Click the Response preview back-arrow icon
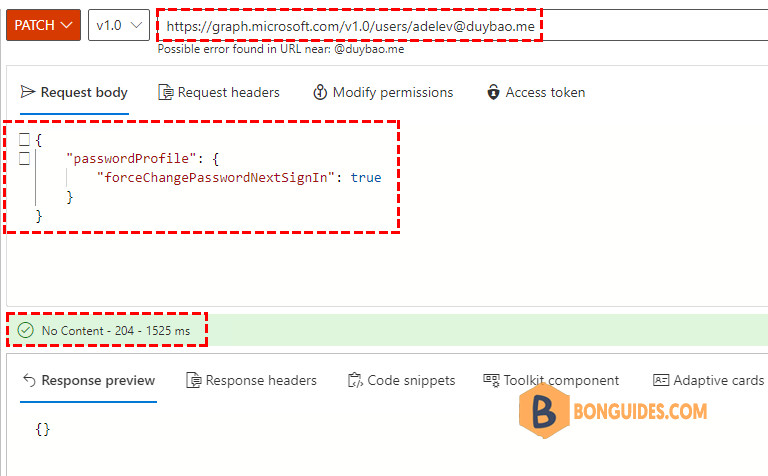The height and width of the screenshot is (476, 768). click(x=29, y=380)
